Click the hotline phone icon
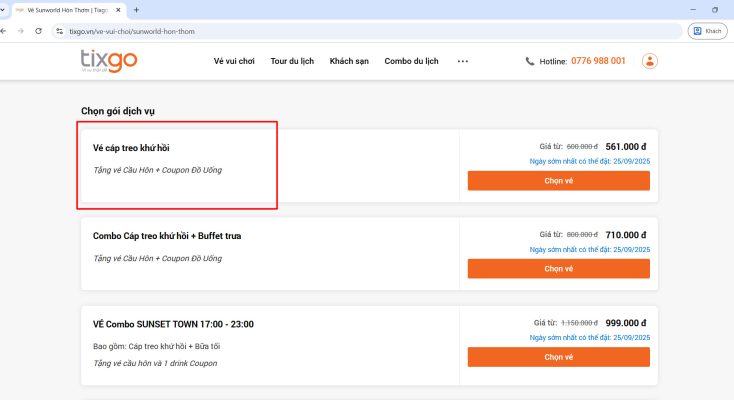Viewport: 734px width, 400px height. click(x=530, y=61)
